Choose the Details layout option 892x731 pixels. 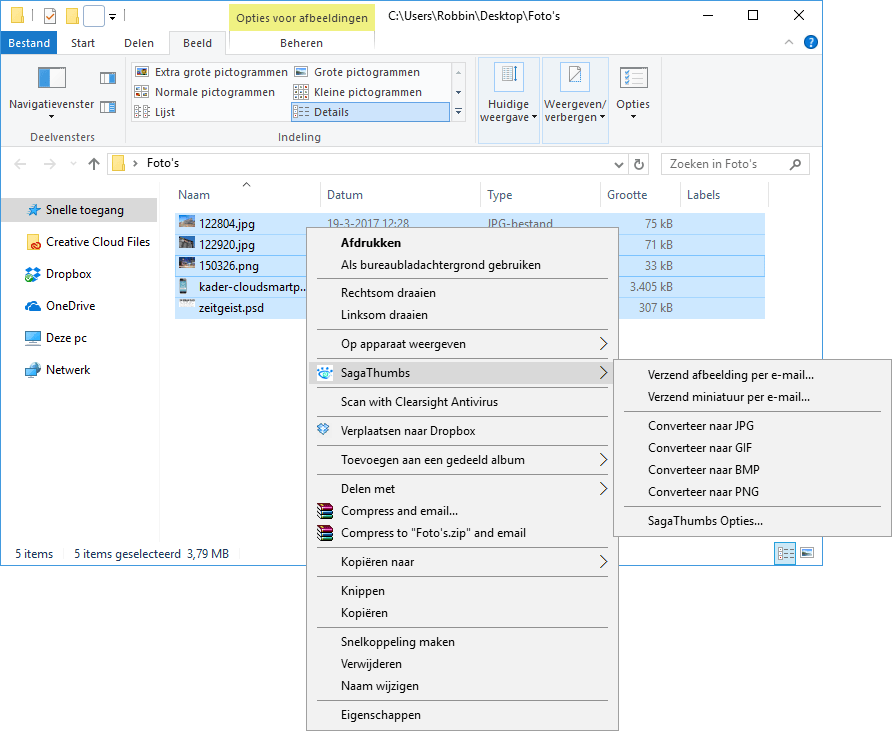tap(370, 112)
